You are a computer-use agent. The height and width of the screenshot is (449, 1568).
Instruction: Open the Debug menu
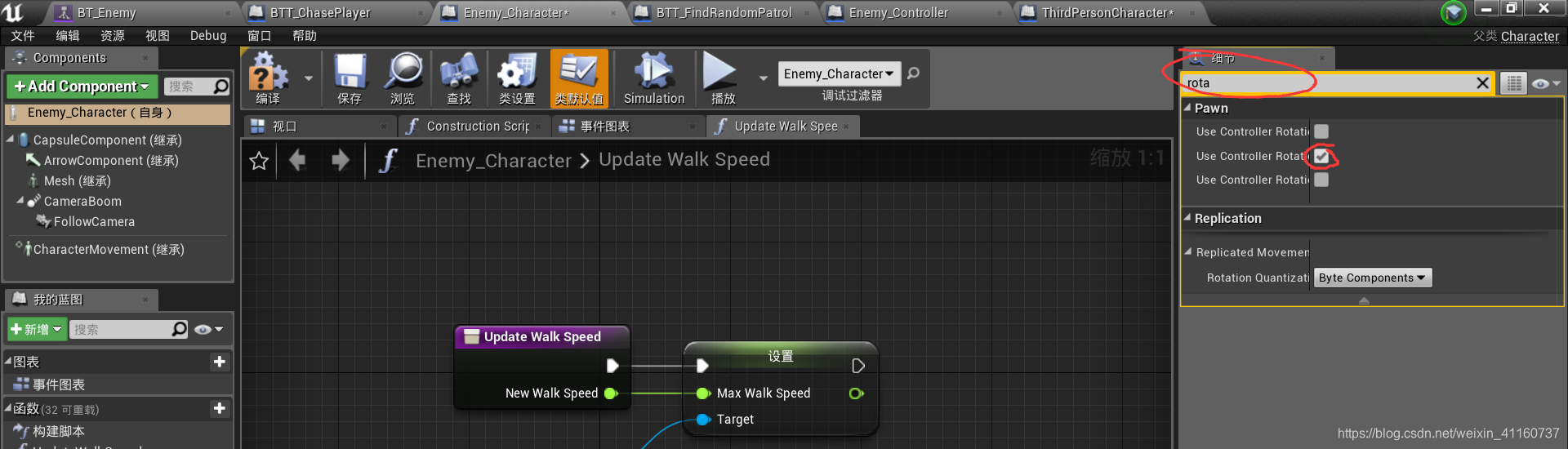click(208, 36)
